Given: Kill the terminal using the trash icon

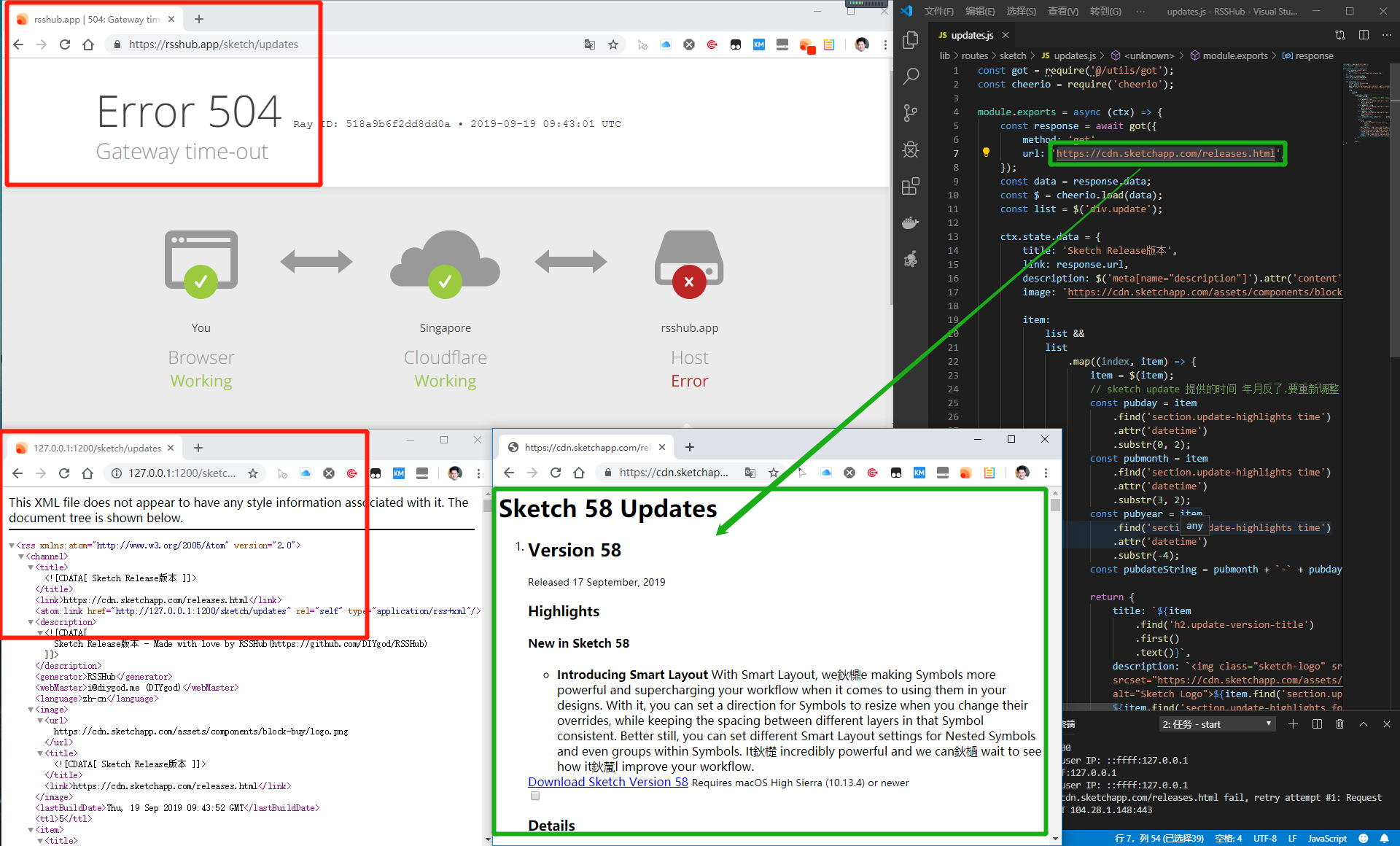Looking at the screenshot, I should coord(1339,724).
